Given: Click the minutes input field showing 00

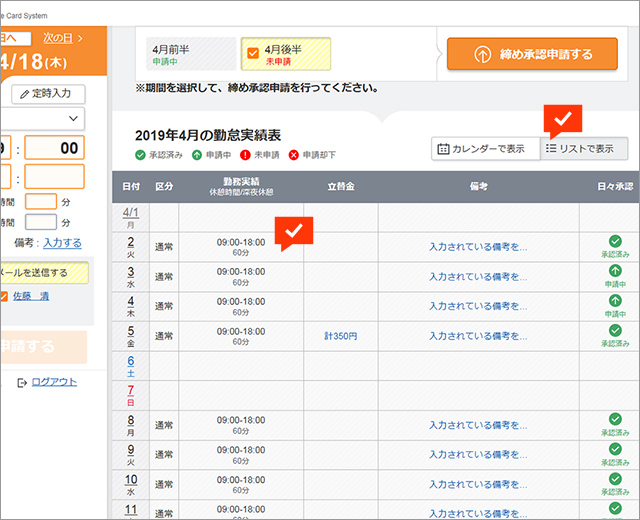Looking at the screenshot, I should pyautogui.click(x=56, y=148).
